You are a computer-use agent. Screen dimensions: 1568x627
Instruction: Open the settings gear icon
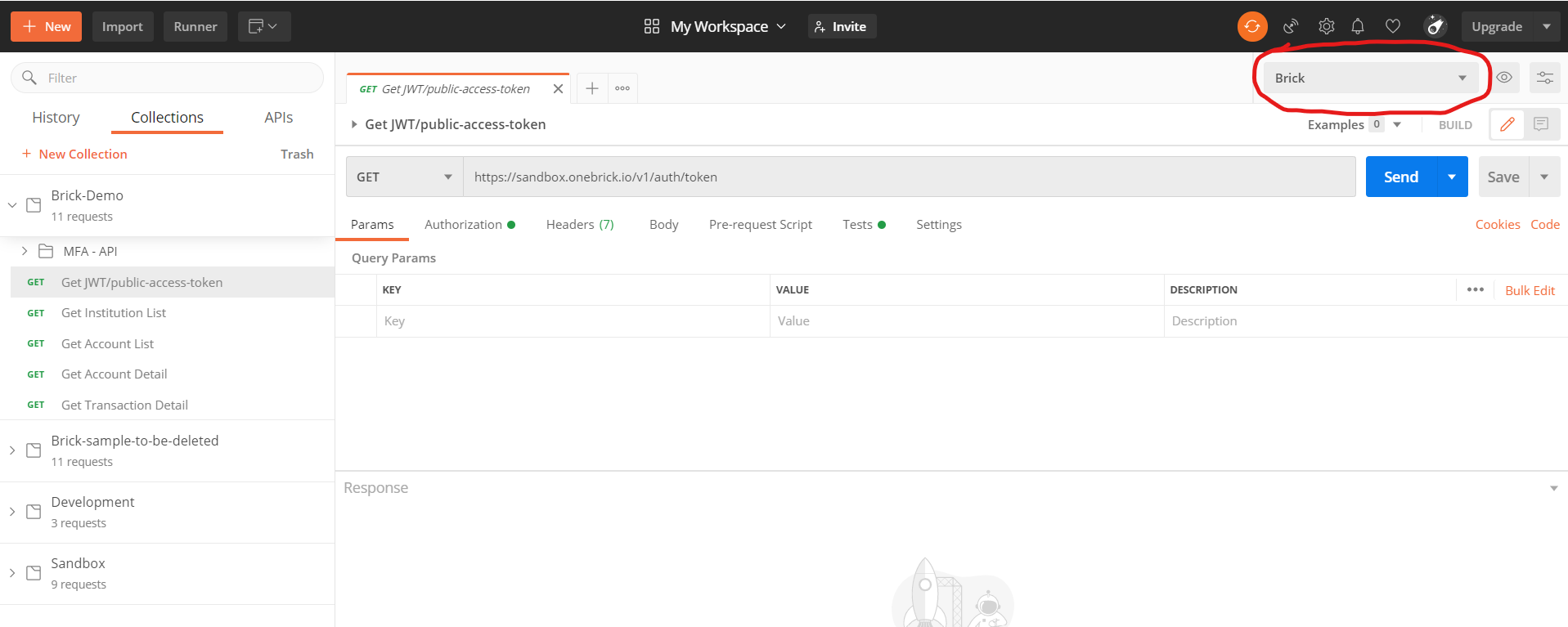pos(1326,26)
